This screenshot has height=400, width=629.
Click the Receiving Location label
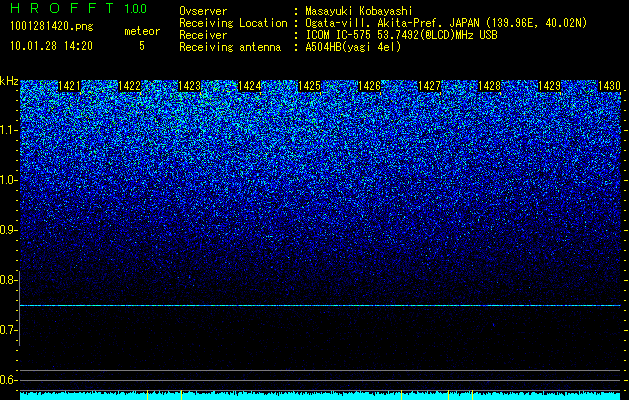(233, 23)
